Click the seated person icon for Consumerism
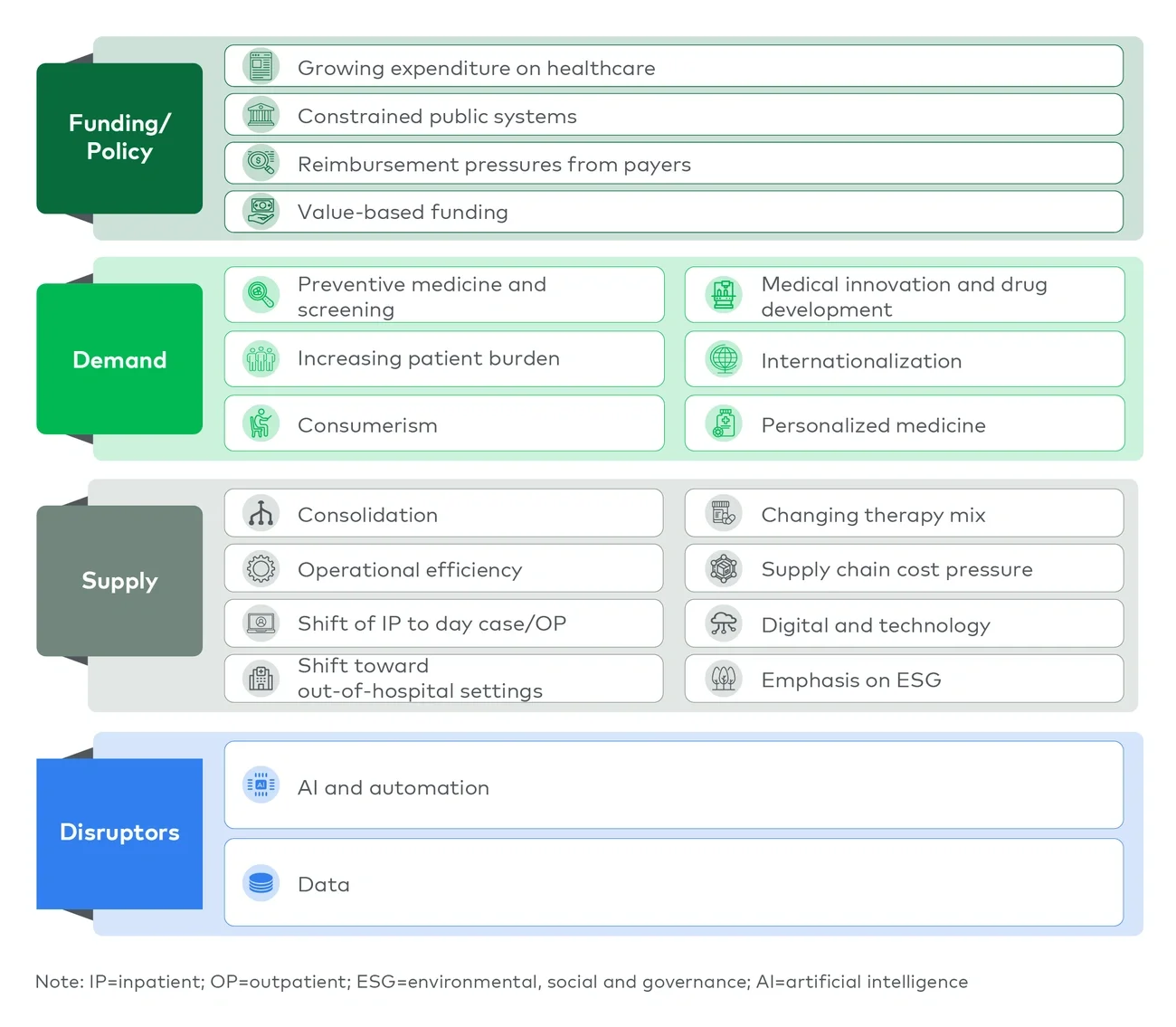The width and height of the screenshot is (1176, 1027). 261,423
